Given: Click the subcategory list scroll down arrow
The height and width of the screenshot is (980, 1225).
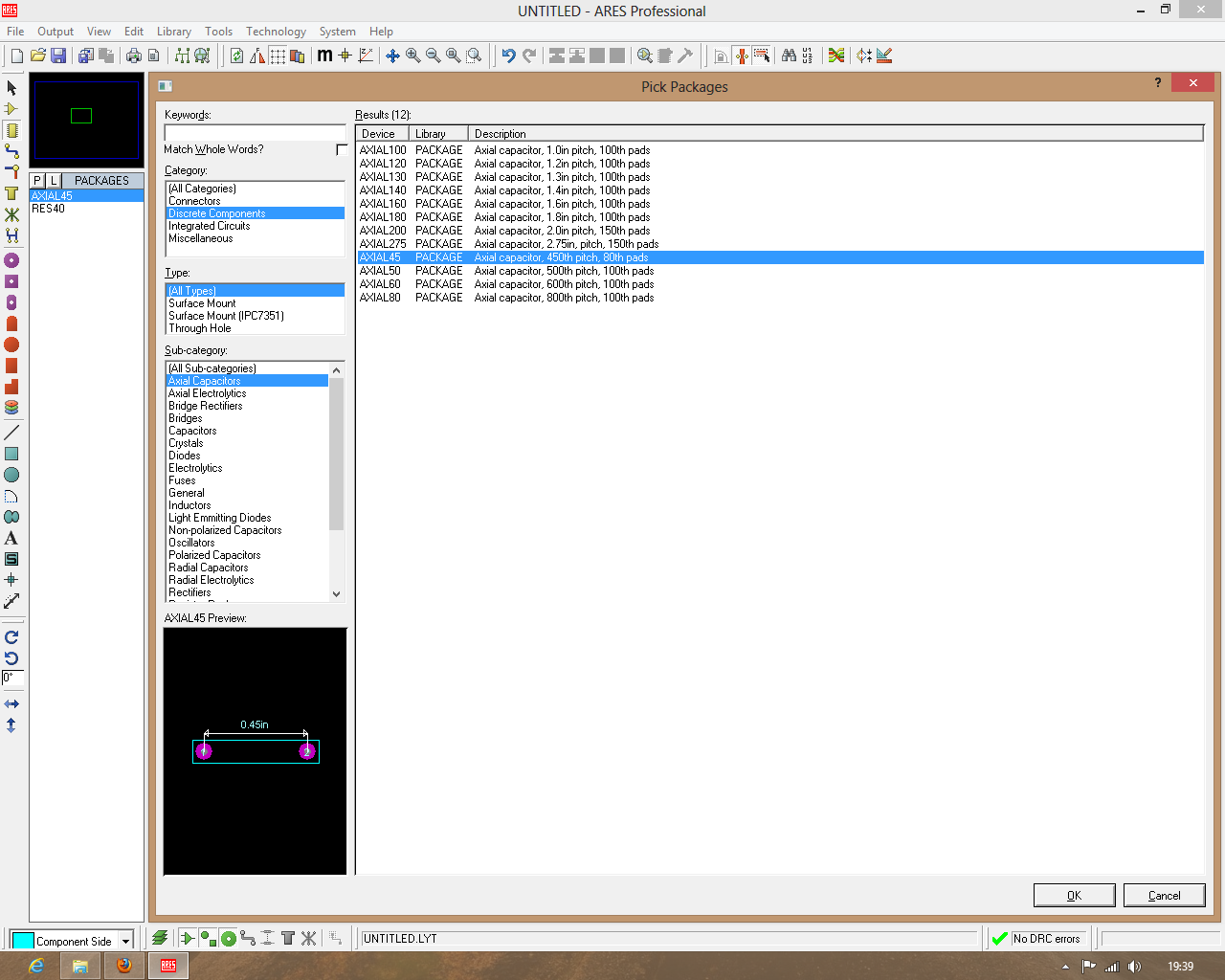Looking at the screenshot, I should [336, 594].
